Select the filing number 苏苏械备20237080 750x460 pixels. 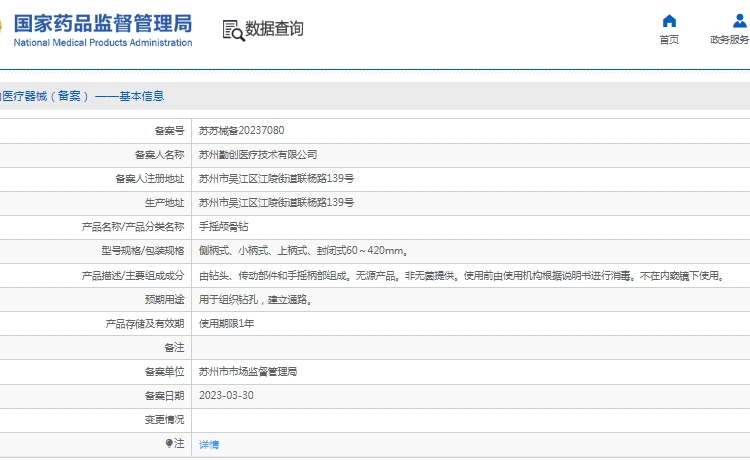pos(242,131)
